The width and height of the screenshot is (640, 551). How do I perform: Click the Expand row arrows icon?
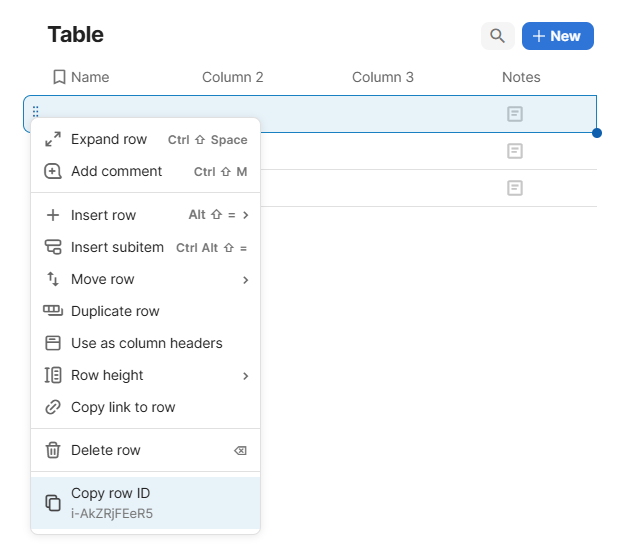pyautogui.click(x=53, y=139)
